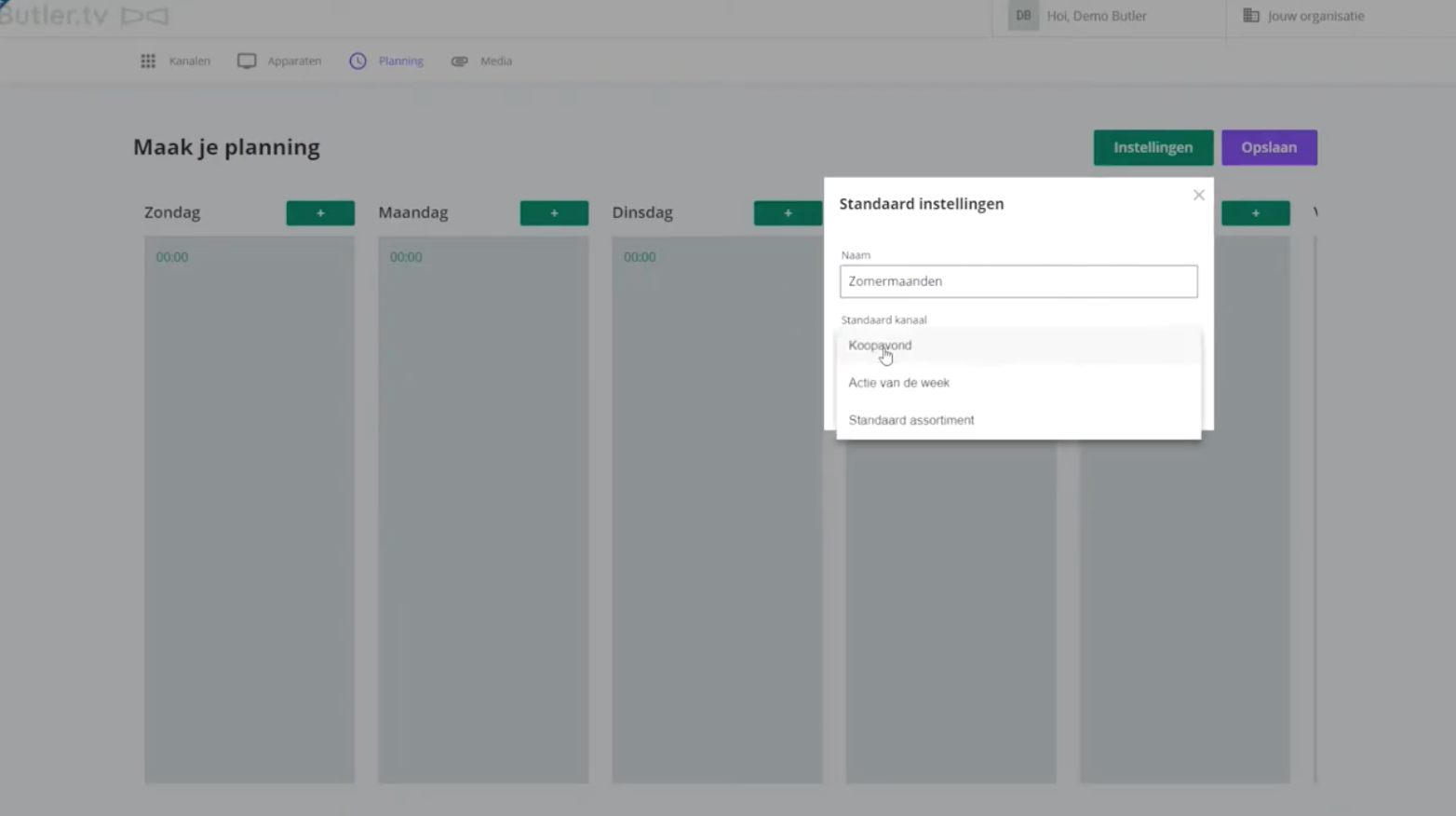Screen dimensions: 1456x816
Task: Go to the Media tab
Action: coord(495,61)
